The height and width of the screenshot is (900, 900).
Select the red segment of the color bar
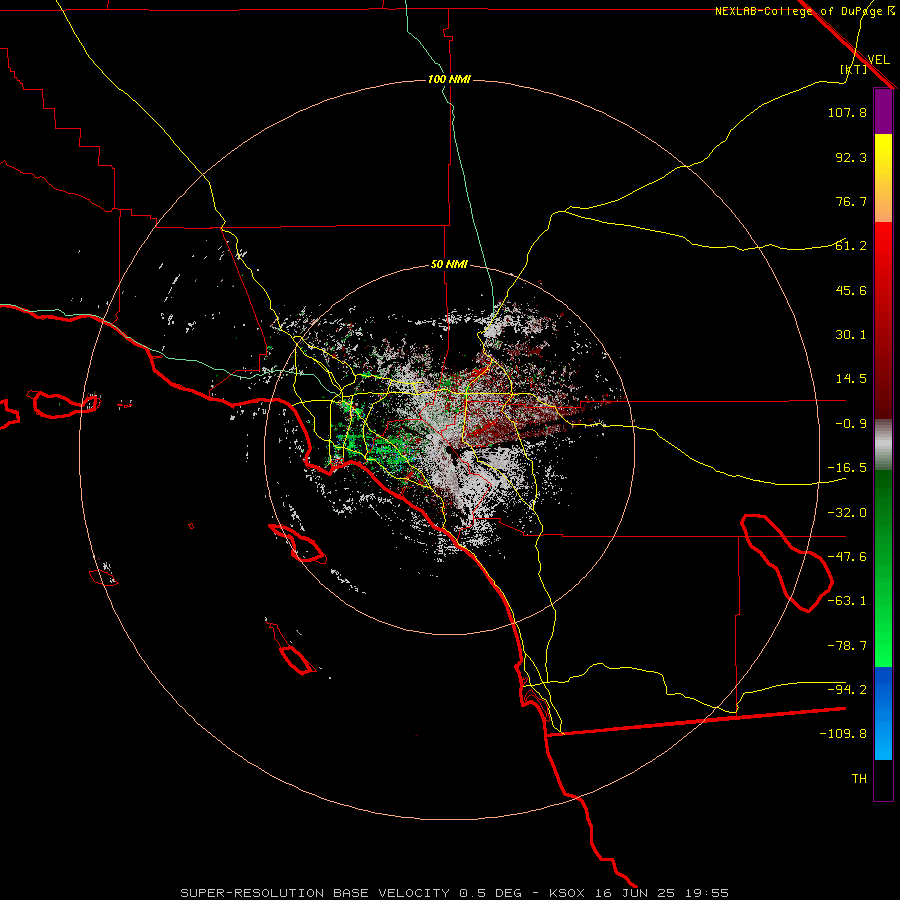coord(883,320)
